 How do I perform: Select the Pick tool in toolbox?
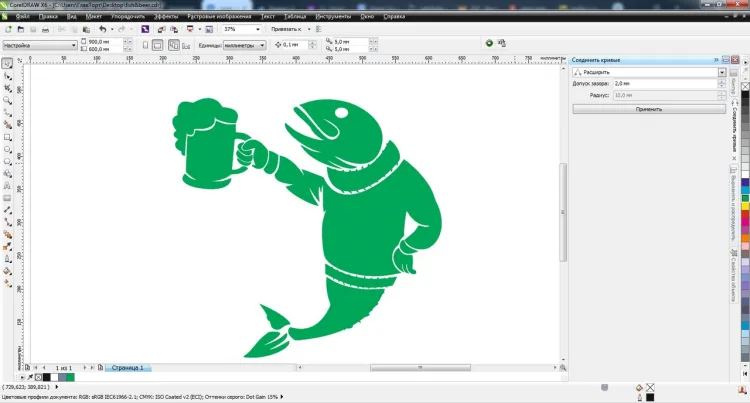click(x=7, y=64)
